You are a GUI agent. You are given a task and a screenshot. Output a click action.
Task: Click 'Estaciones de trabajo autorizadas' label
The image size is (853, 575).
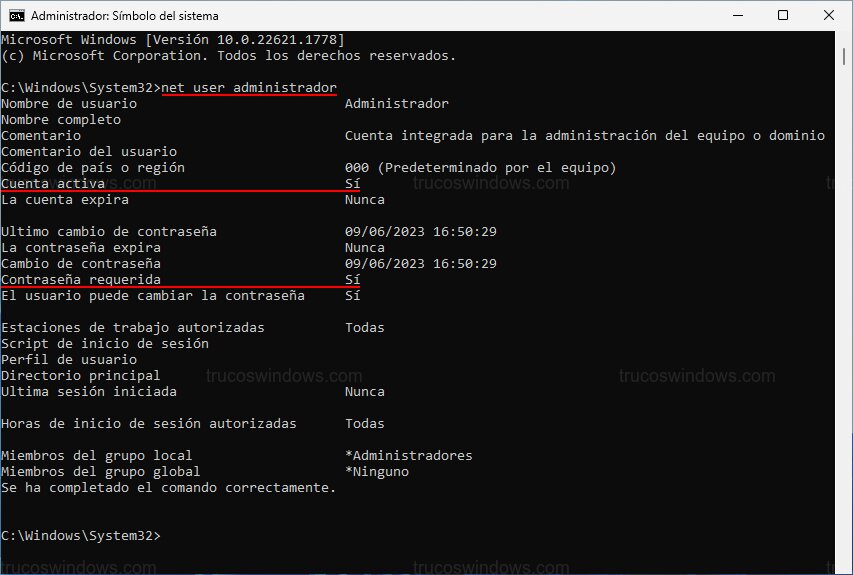(x=133, y=327)
